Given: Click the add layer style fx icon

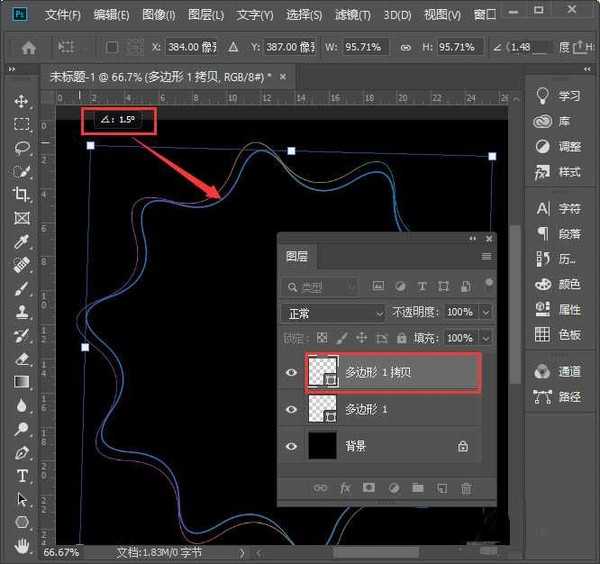Looking at the screenshot, I should (x=345, y=488).
